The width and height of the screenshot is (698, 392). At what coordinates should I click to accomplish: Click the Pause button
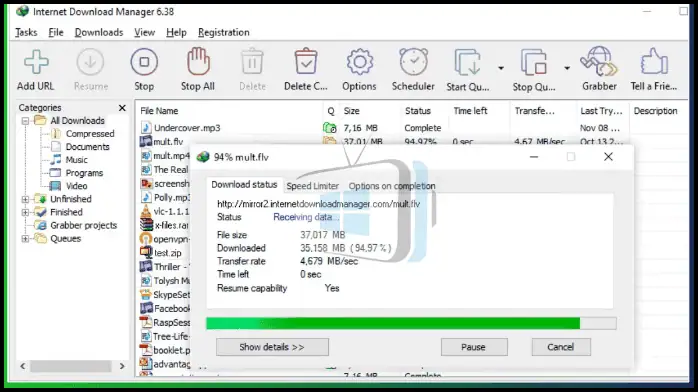[x=474, y=347]
